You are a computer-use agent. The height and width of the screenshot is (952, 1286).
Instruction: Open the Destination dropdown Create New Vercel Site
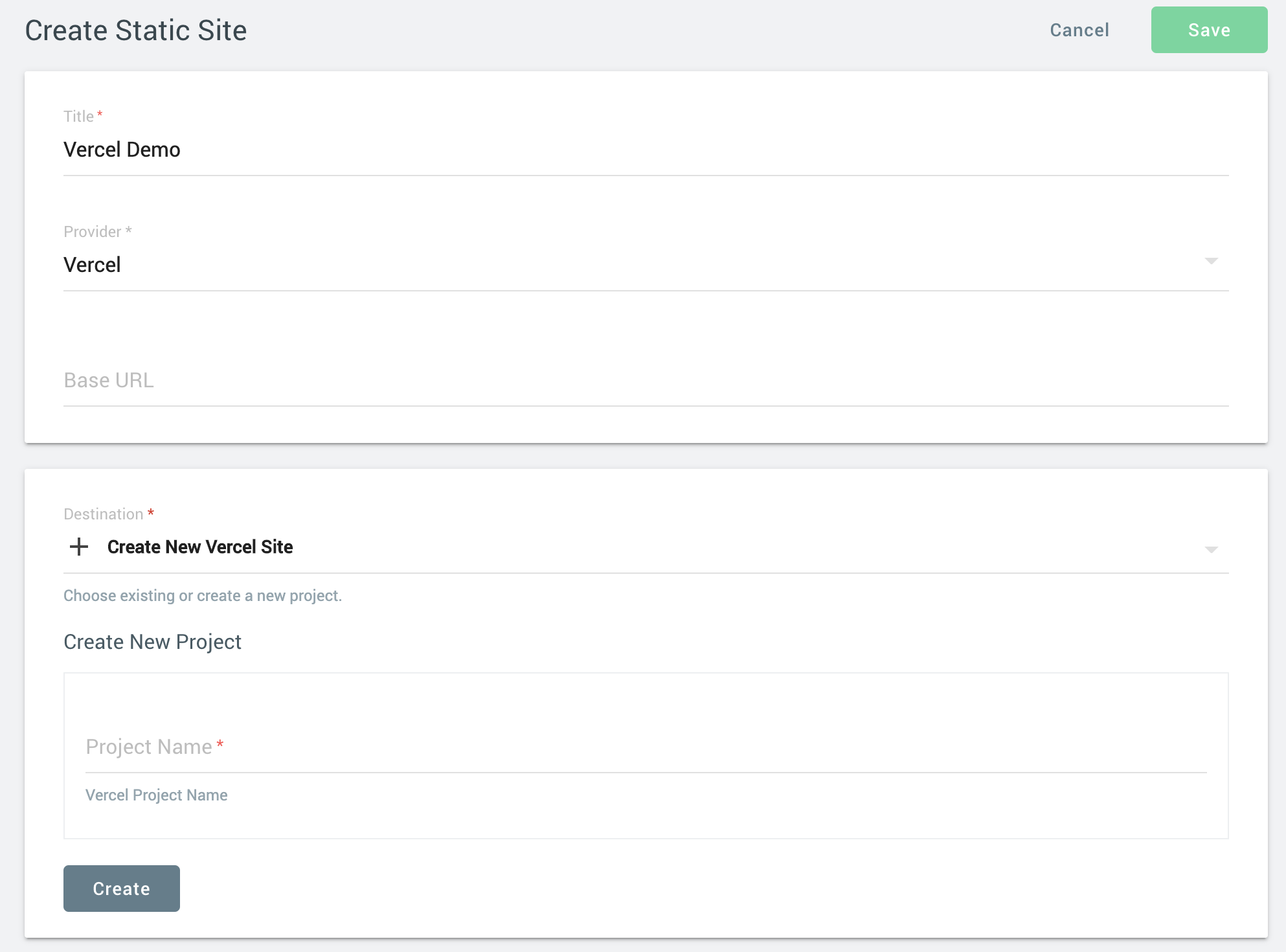pos(646,547)
